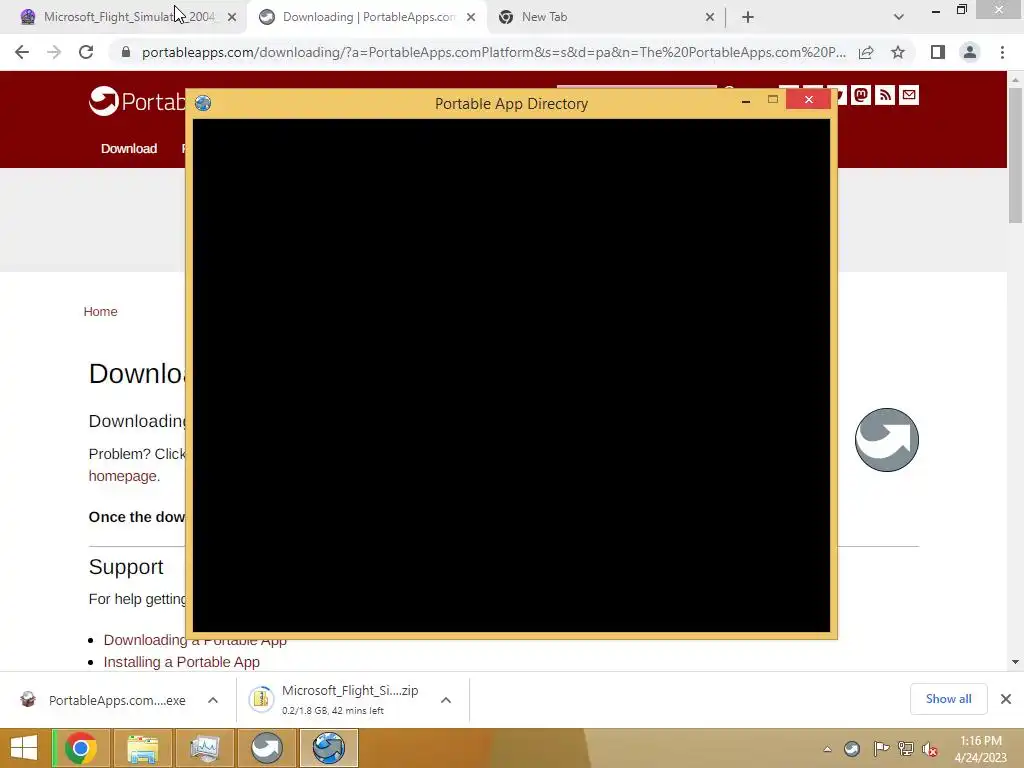1024x768 pixels.
Task: Open File Explorer from the taskbar
Action: [x=142, y=748]
